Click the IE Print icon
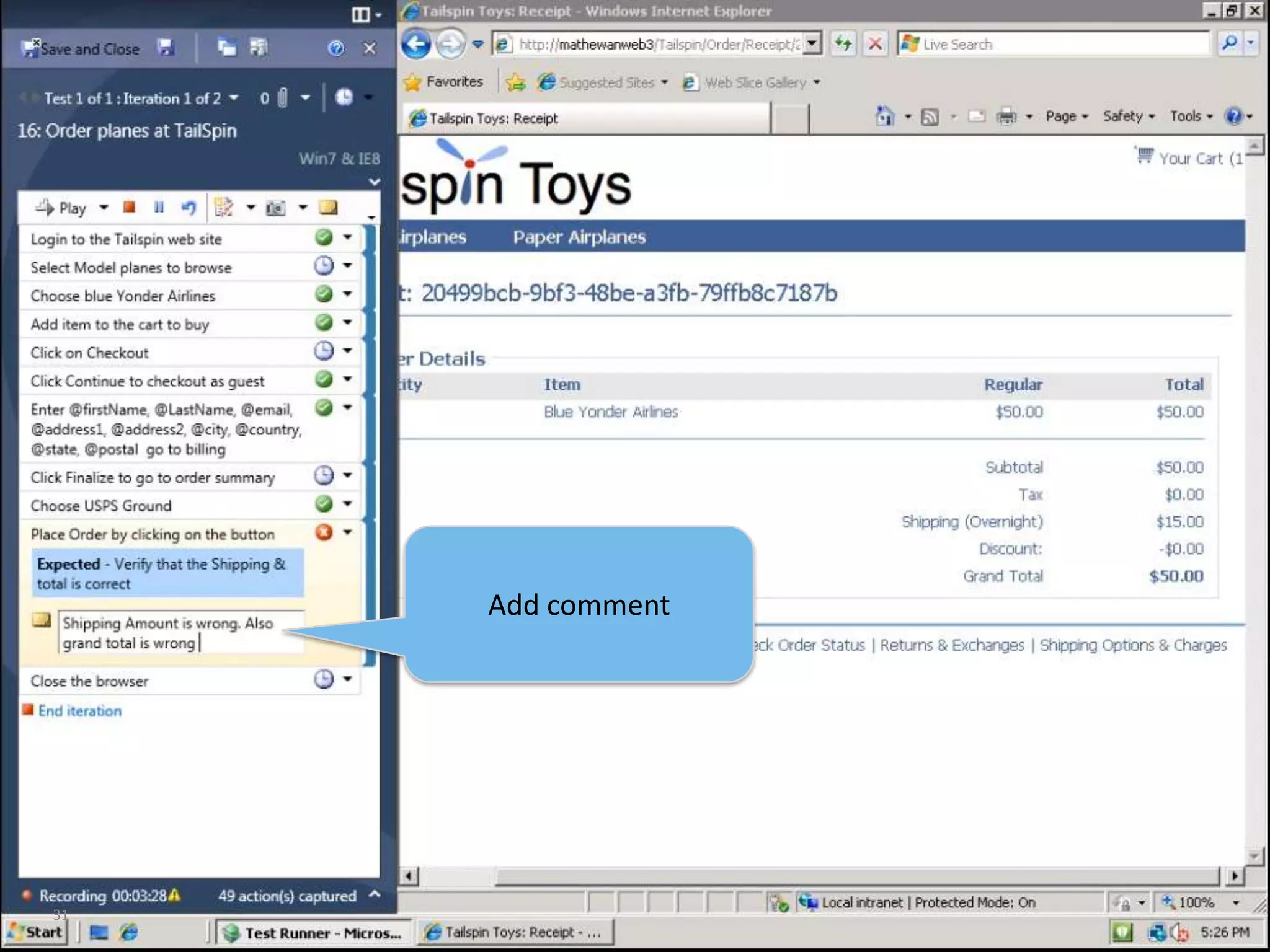This screenshot has height=952, width=1270. tap(1006, 116)
